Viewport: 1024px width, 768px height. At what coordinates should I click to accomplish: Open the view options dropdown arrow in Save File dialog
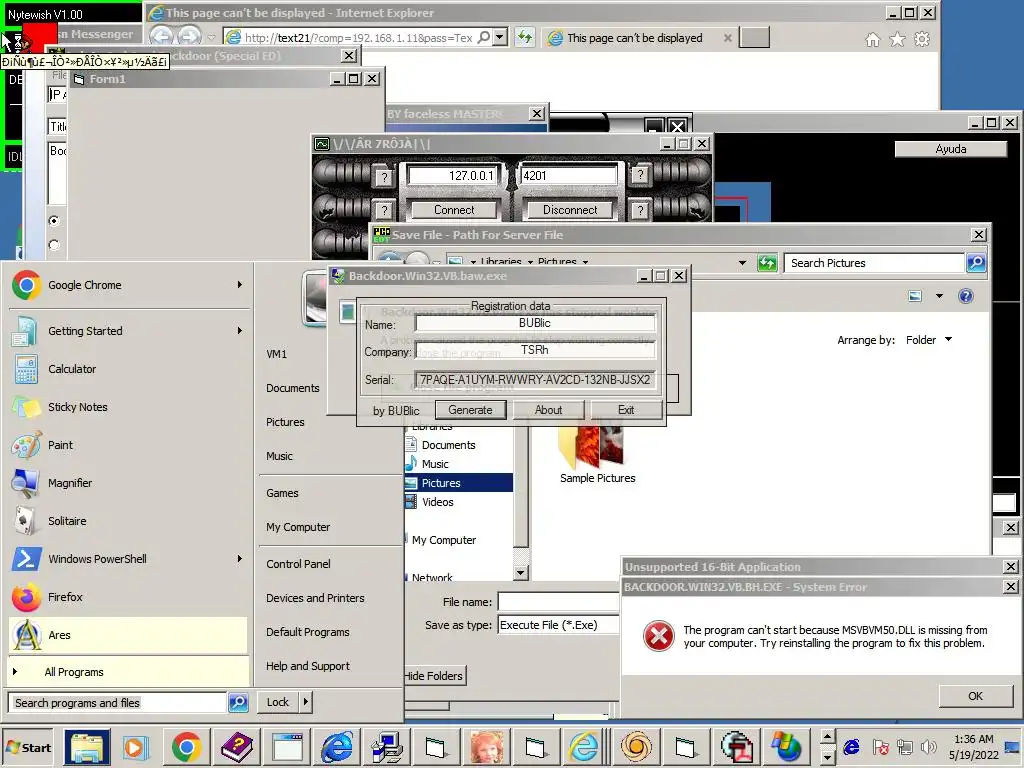pyautogui.click(x=939, y=296)
